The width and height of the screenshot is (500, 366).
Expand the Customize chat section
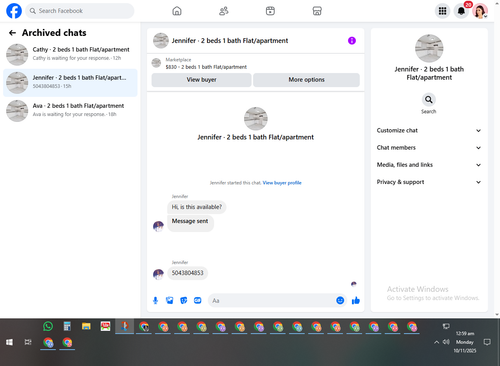click(429, 130)
